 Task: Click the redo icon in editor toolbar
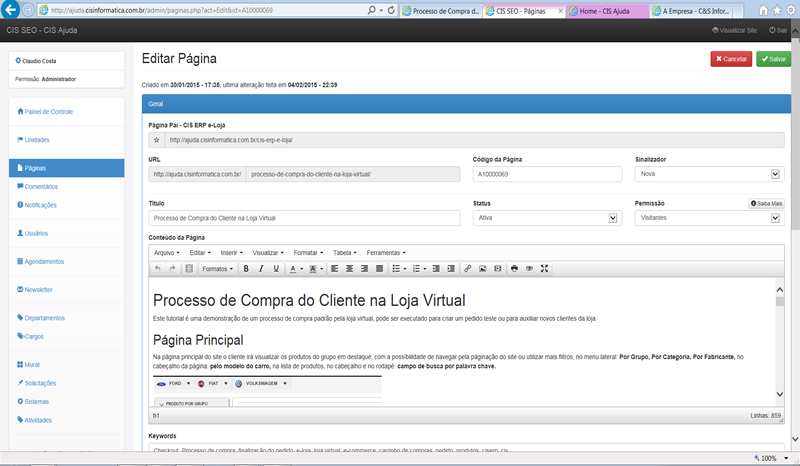[x=172, y=268]
